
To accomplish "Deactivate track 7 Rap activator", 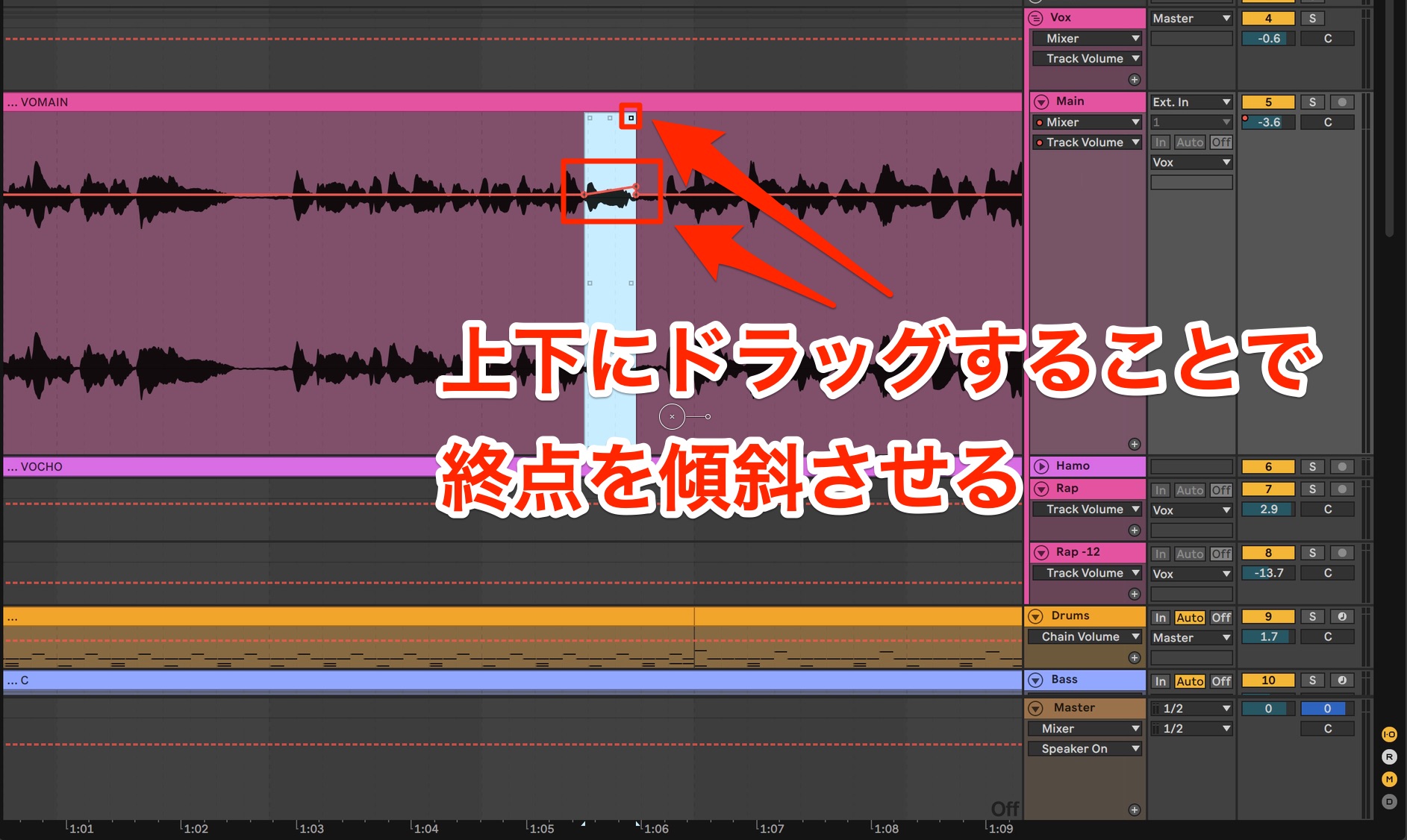I will 1268,489.
